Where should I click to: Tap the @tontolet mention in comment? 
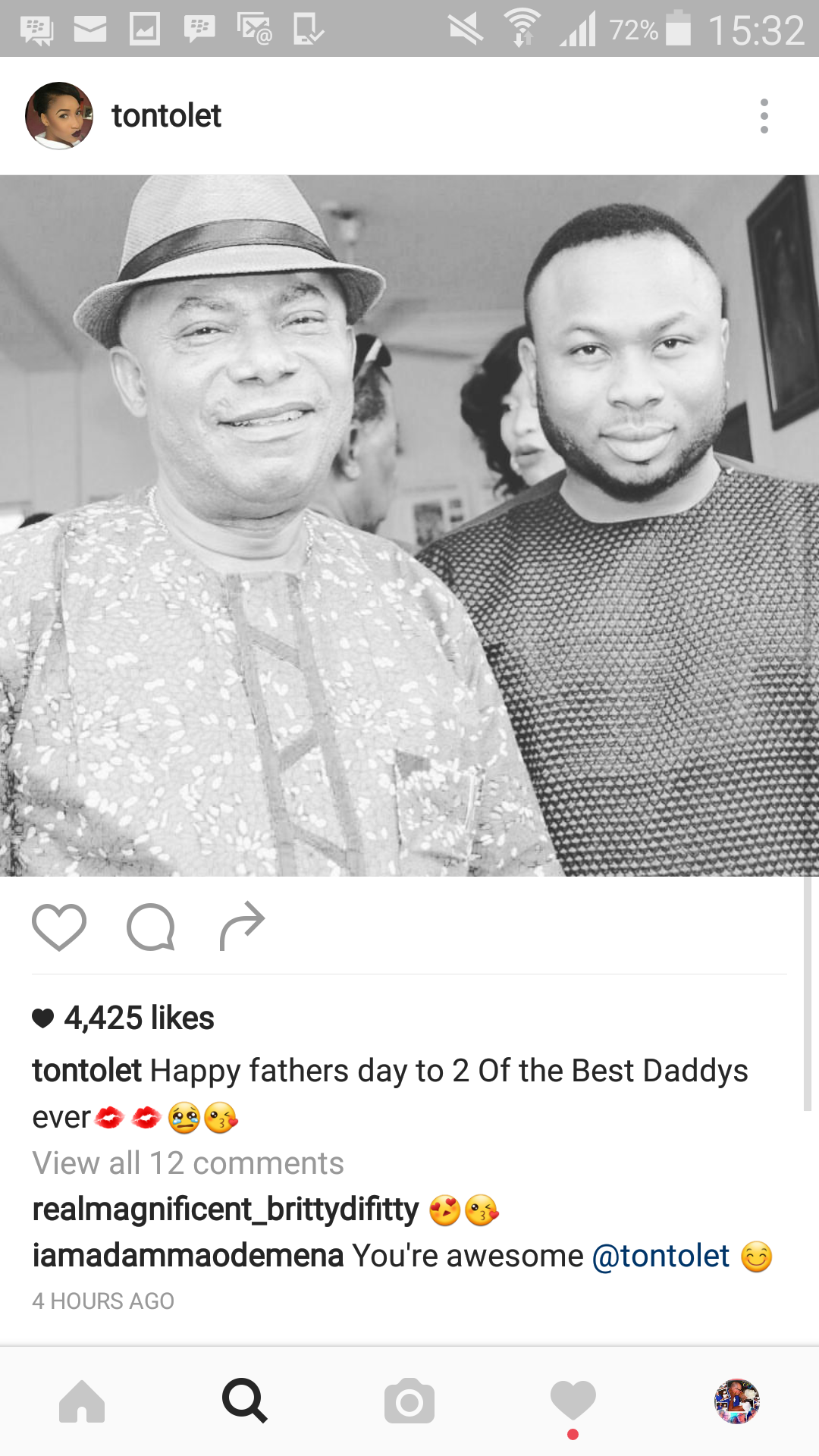(x=661, y=1256)
